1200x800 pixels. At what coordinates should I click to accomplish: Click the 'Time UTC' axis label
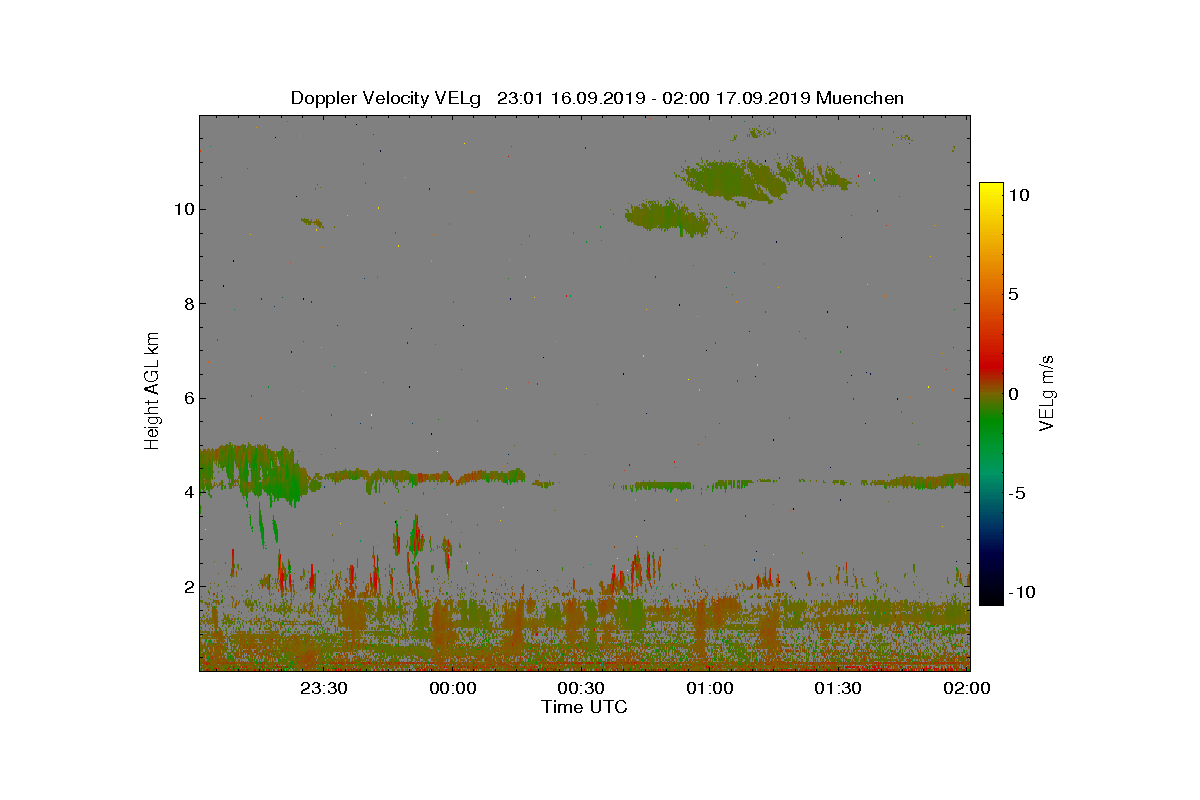pos(585,707)
